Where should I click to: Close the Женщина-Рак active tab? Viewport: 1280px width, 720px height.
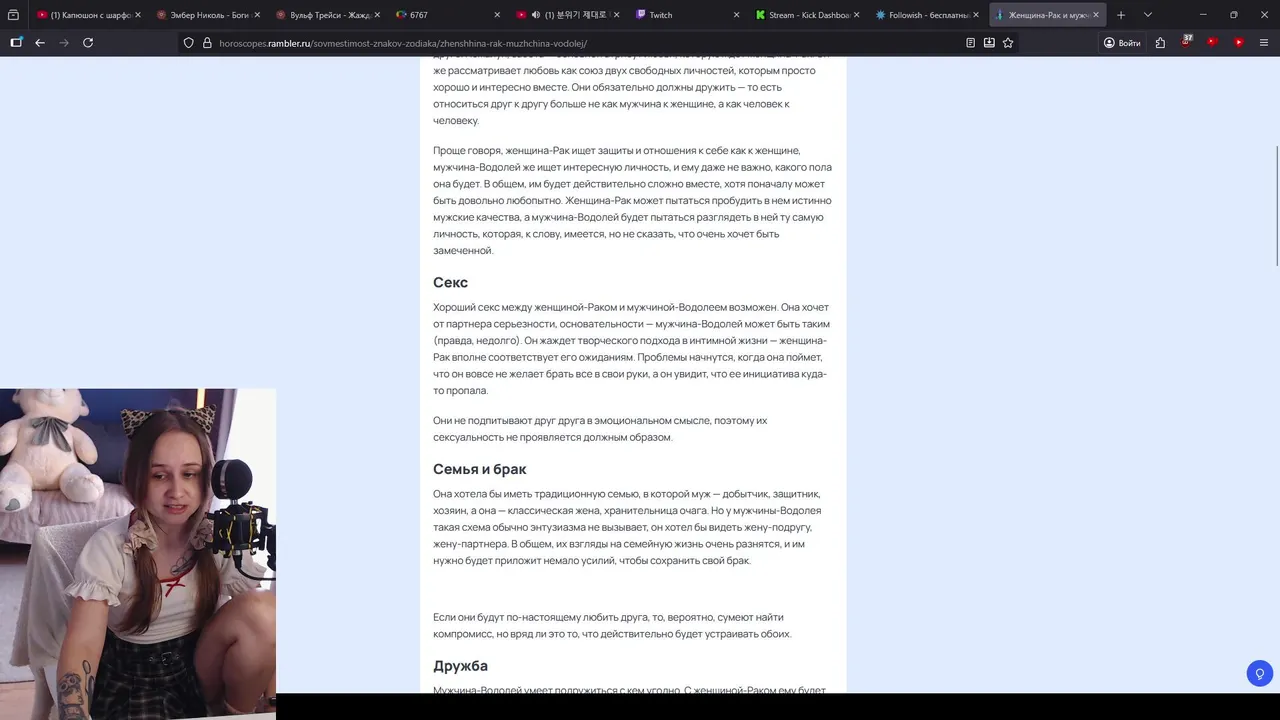click(x=1096, y=15)
